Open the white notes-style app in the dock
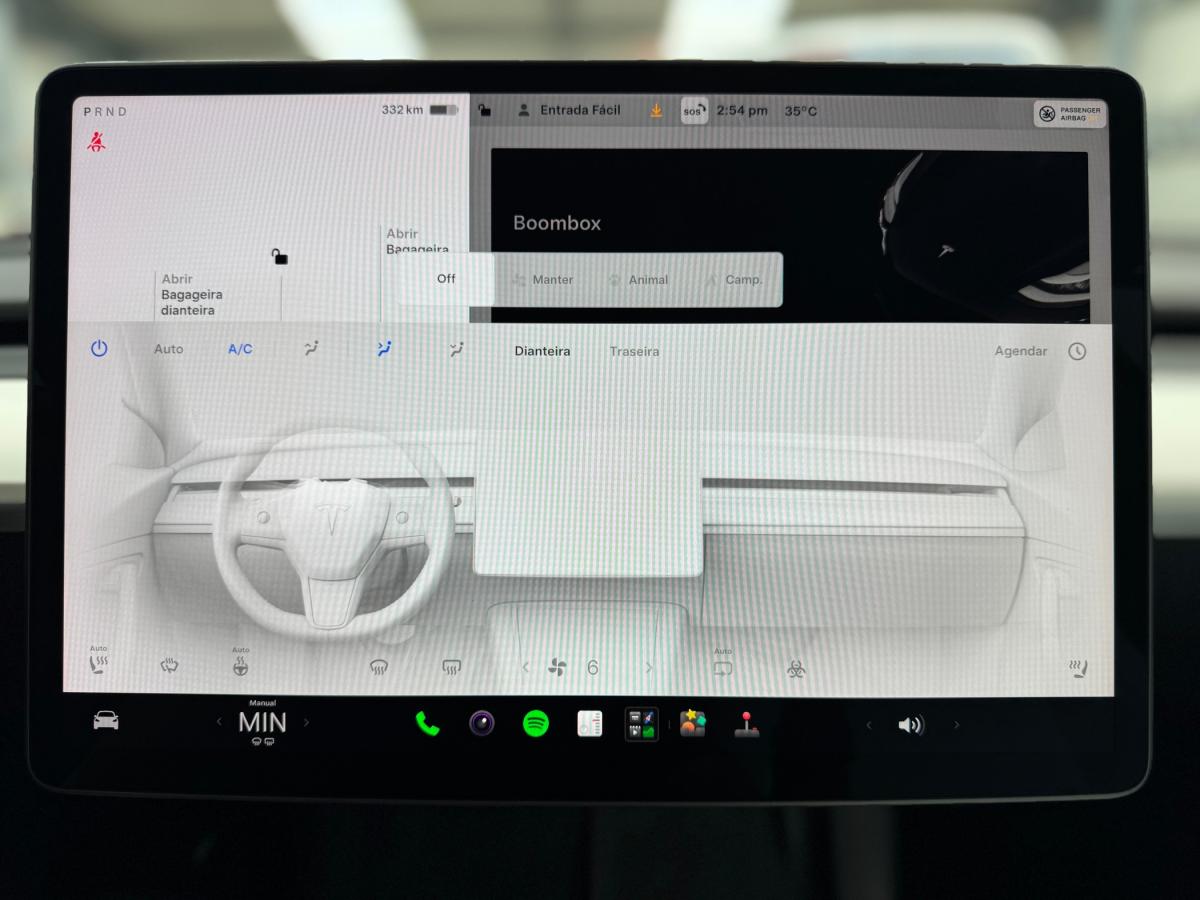Screen dimensions: 1200x900 (x=590, y=724)
